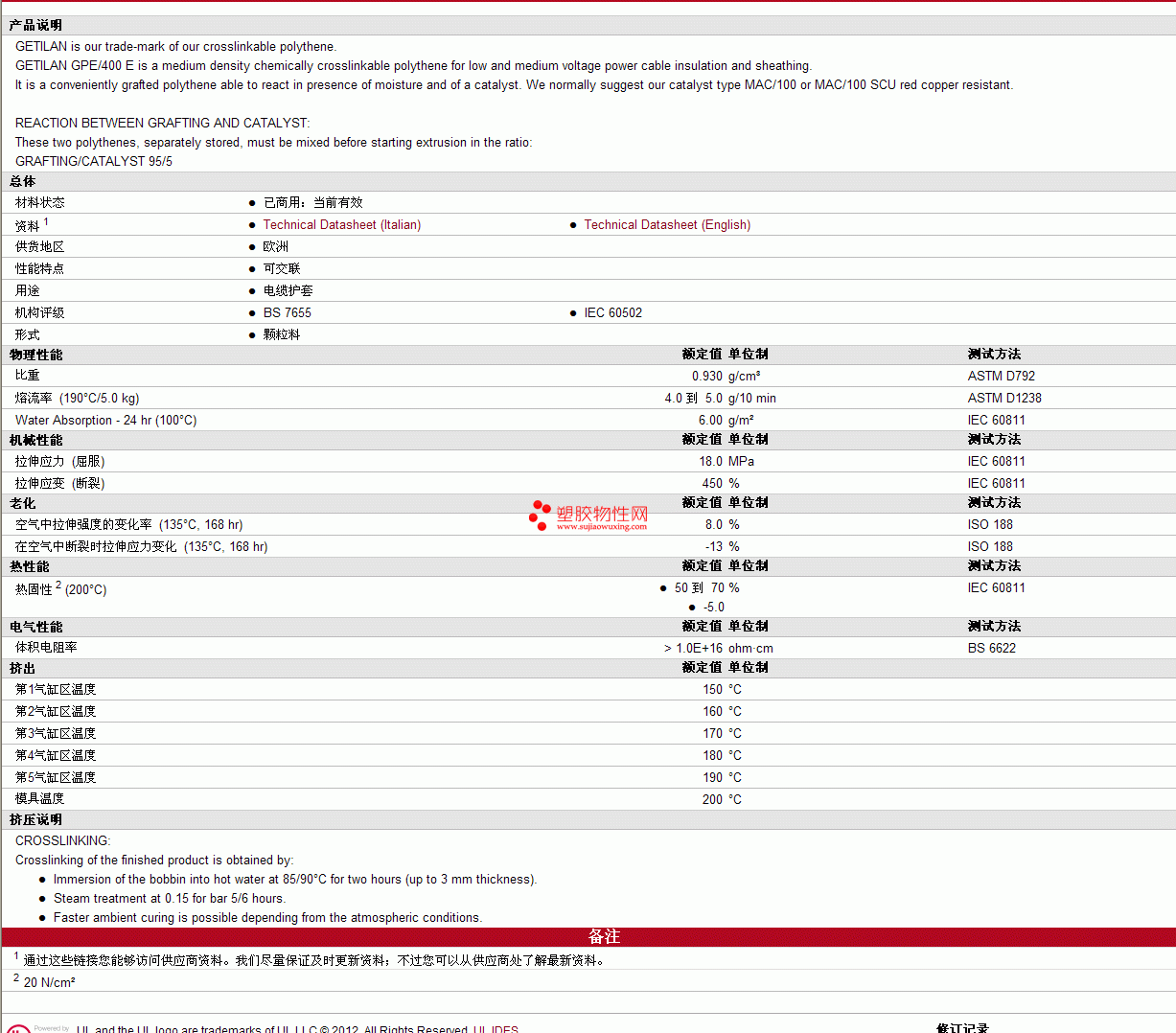Select the 供货地区 row label

tap(40, 247)
